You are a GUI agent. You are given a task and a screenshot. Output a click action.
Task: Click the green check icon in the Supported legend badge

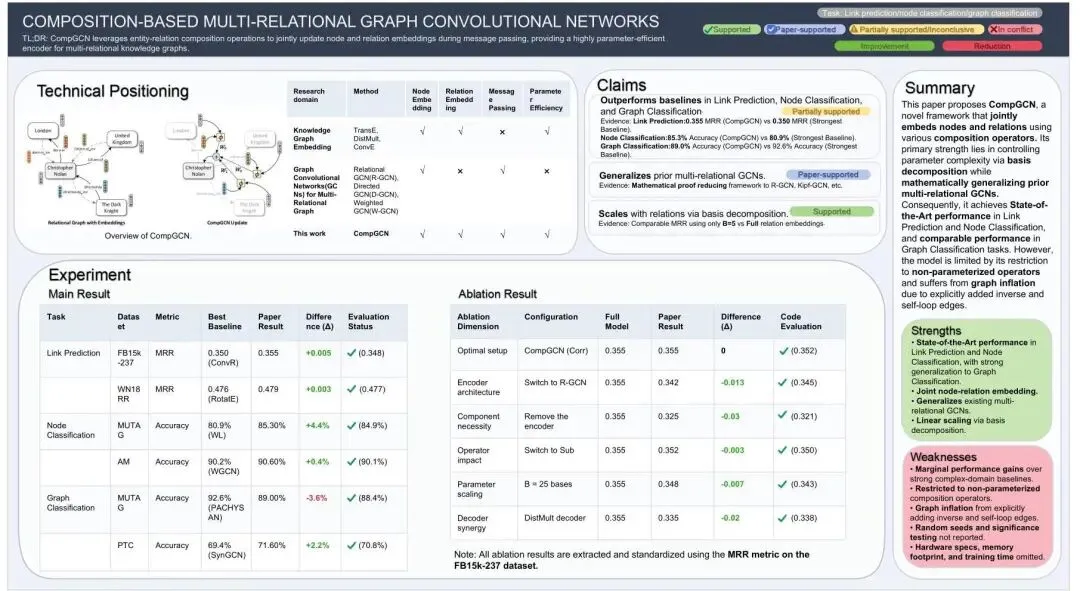click(x=708, y=30)
